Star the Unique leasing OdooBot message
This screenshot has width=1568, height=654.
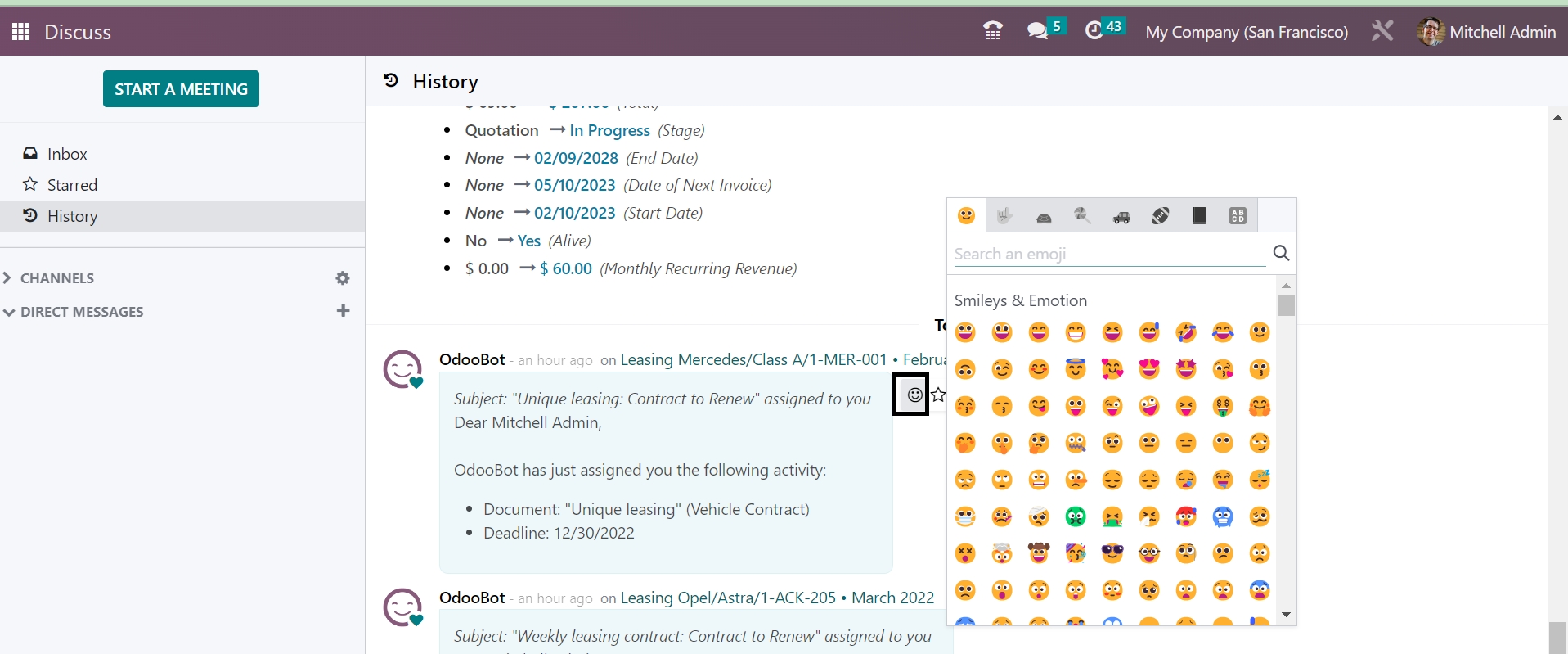[x=939, y=395]
